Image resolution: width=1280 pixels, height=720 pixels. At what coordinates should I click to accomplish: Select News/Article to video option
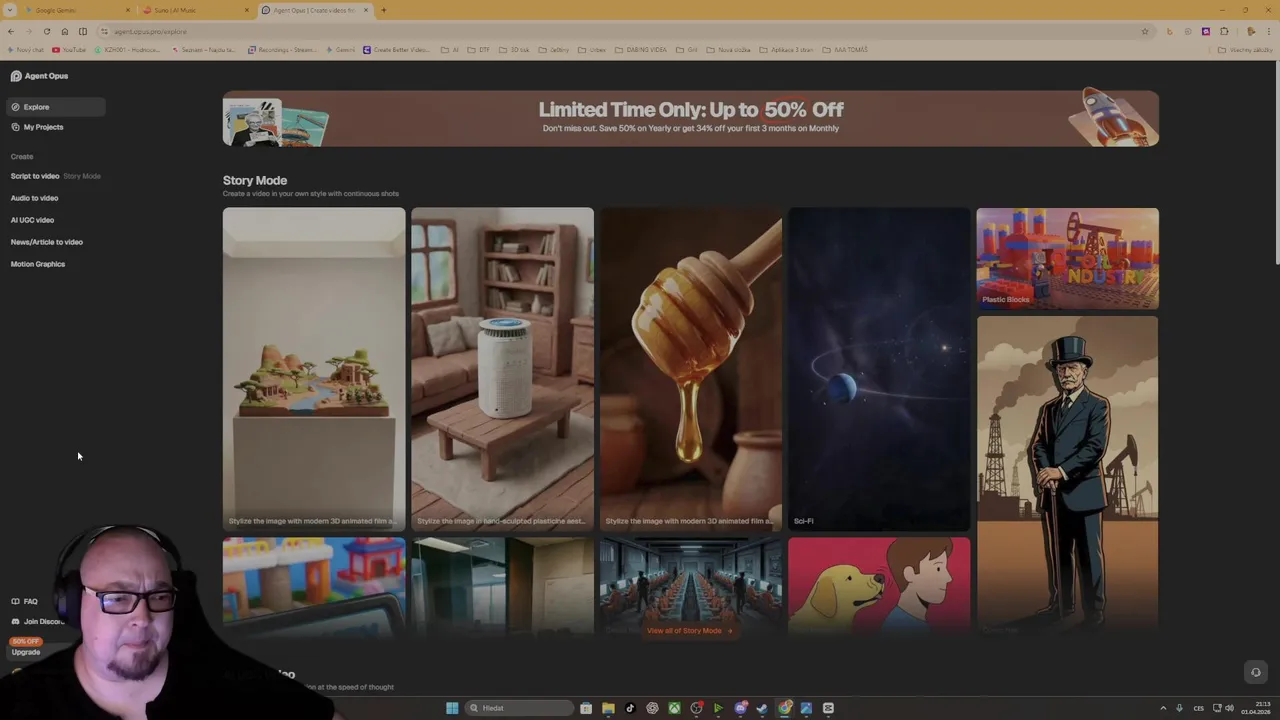[46, 242]
